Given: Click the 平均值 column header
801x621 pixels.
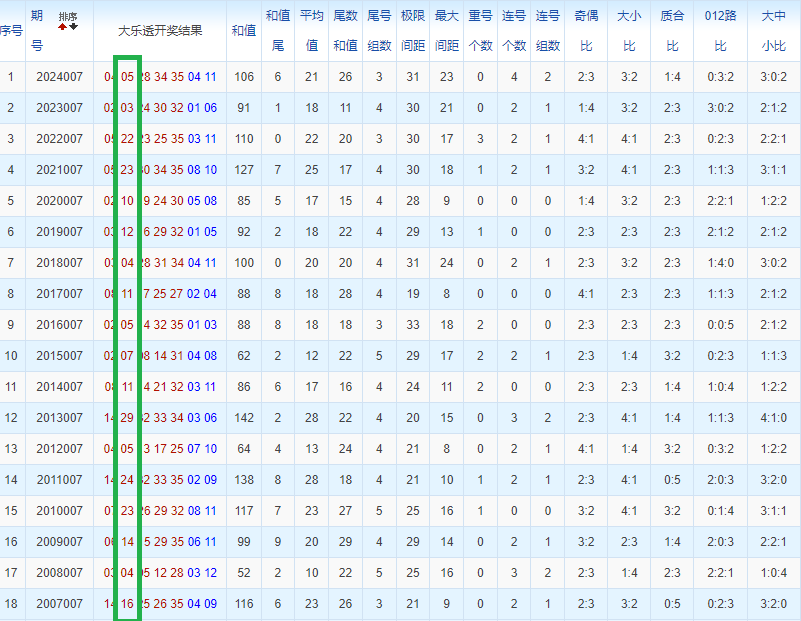Looking at the screenshot, I should pos(312,30).
